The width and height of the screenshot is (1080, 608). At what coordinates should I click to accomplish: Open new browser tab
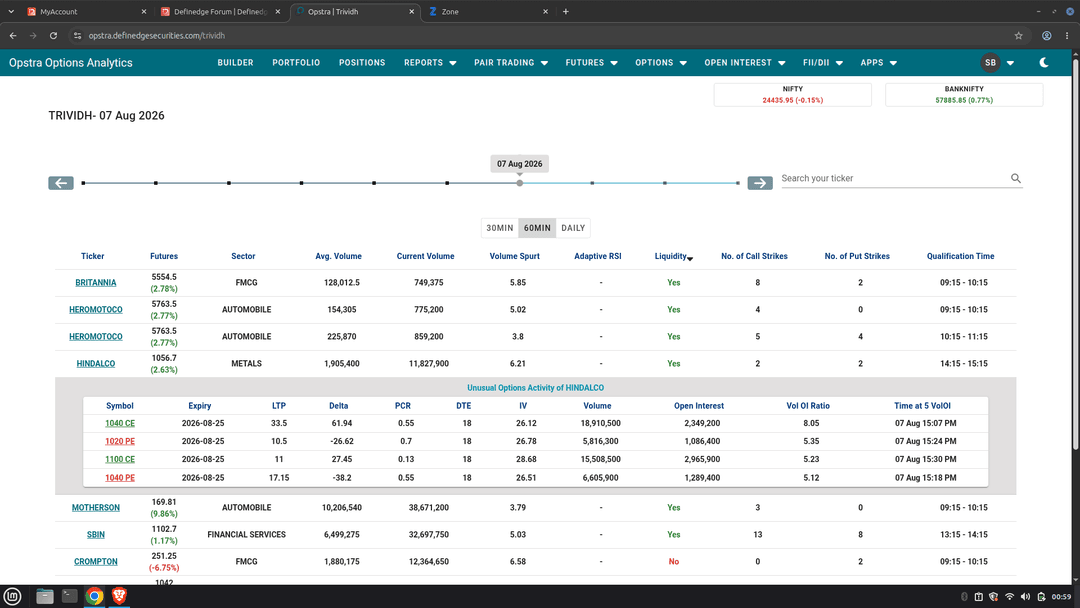[565, 12]
